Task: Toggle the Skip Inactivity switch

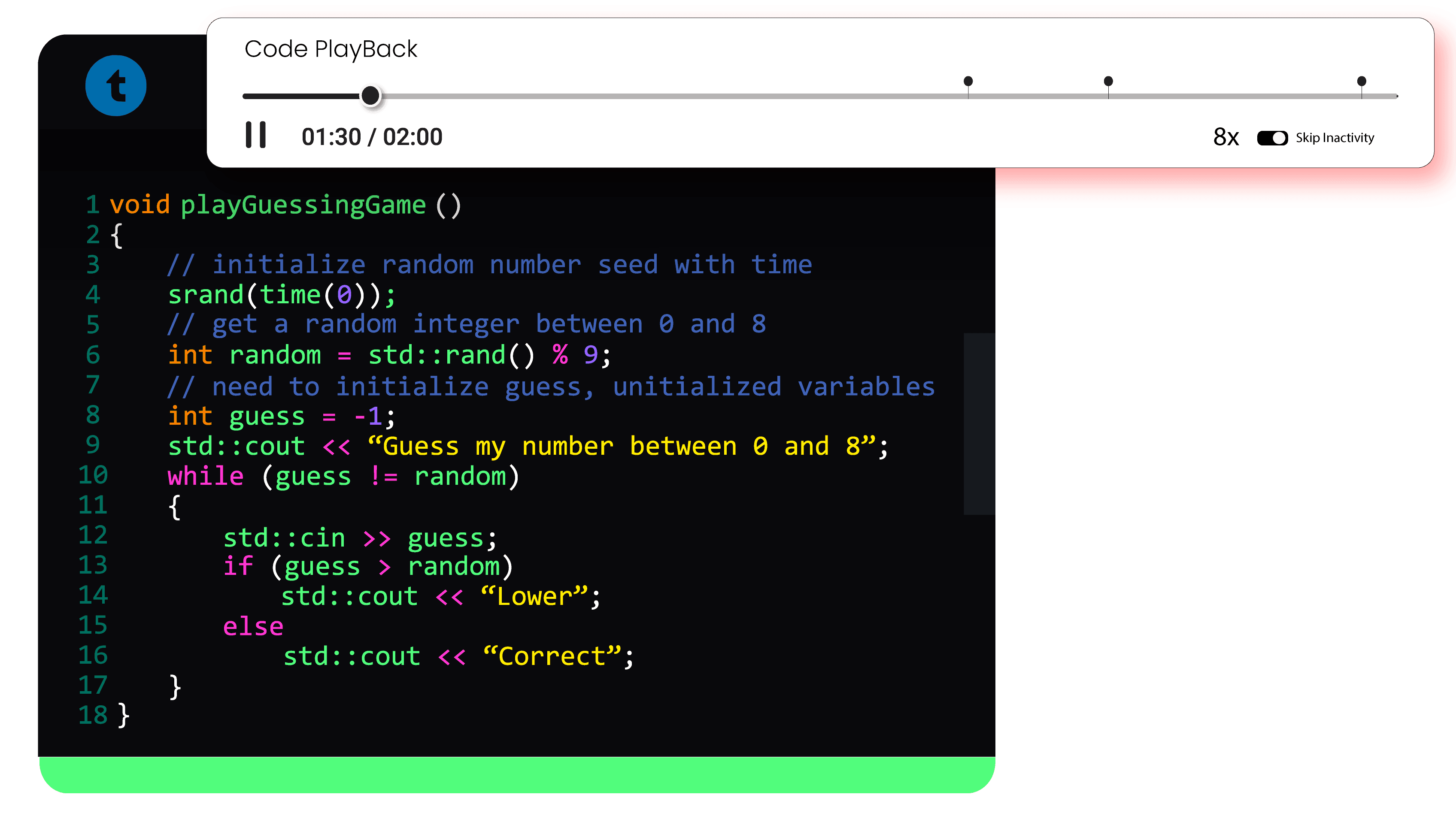Action: [x=1272, y=138]
